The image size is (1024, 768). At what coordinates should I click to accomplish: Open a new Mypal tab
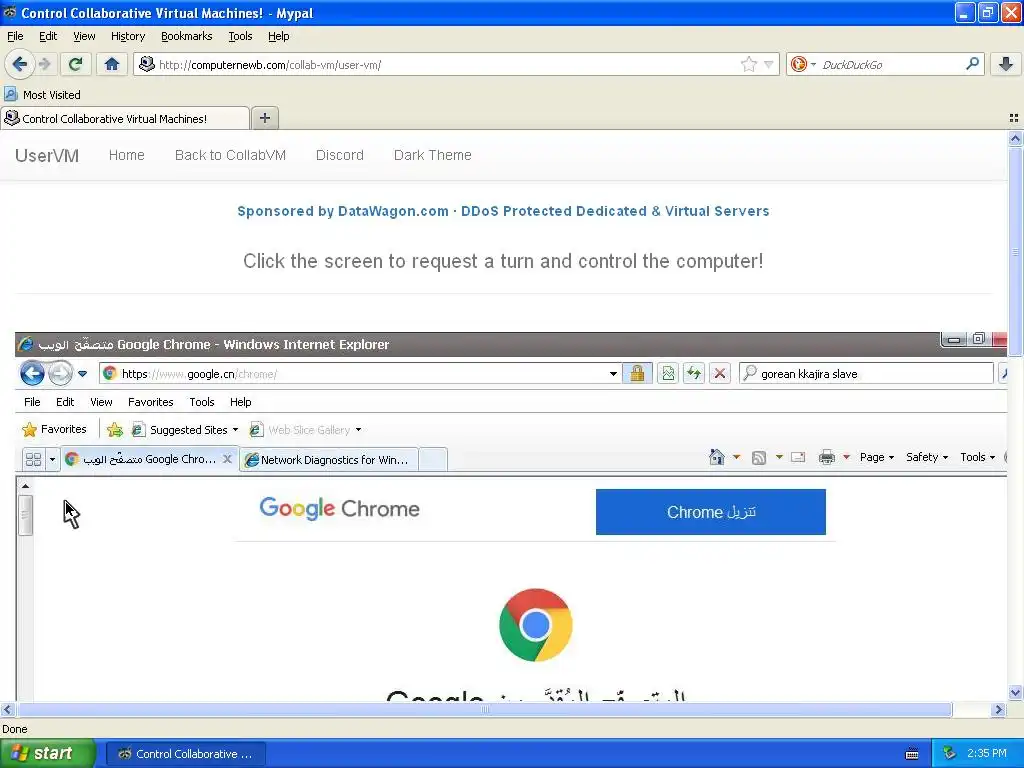(x=264, y=118)
